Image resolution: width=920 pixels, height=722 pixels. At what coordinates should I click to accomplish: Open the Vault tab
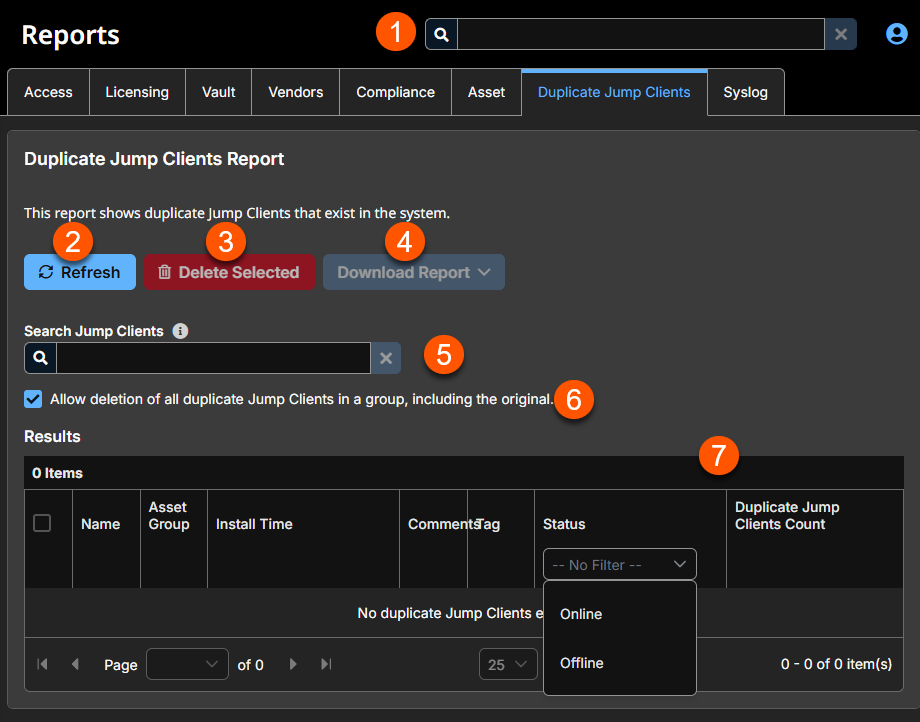(219, 92)
